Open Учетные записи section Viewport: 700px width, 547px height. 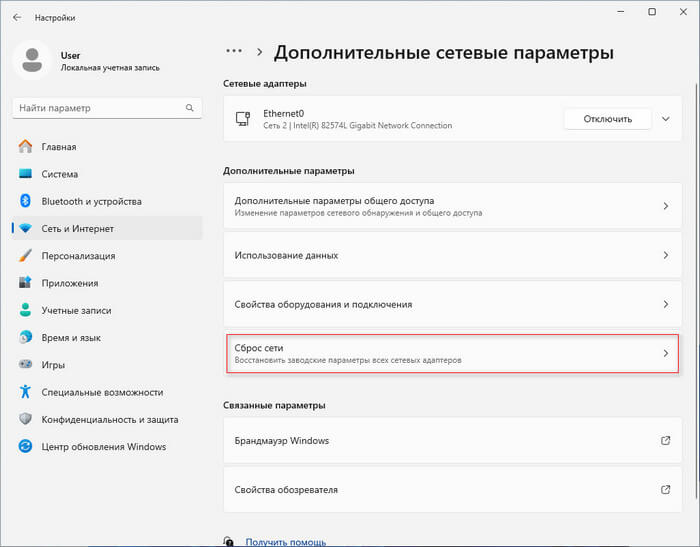coord(107,310)
